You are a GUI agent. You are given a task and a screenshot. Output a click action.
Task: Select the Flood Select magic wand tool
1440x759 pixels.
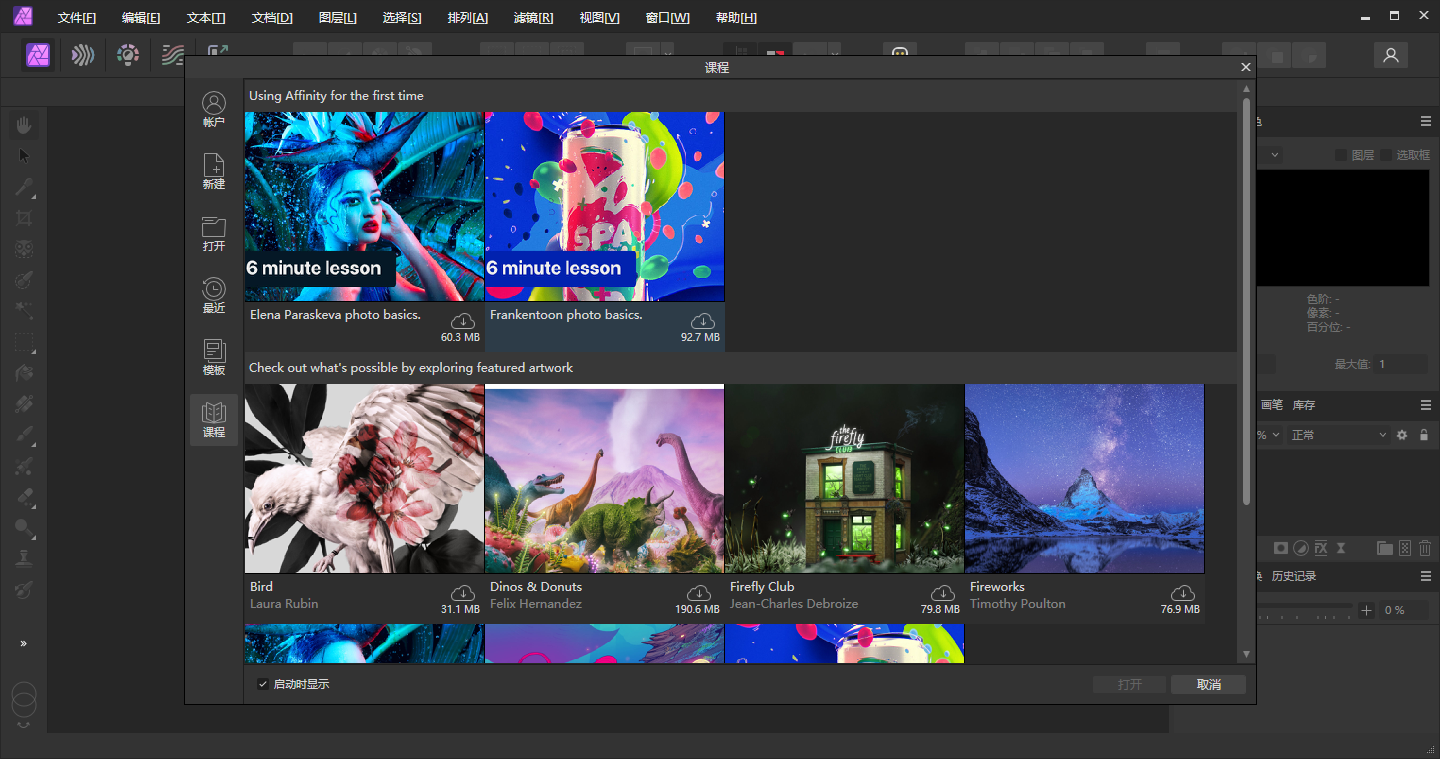[24, 311]
